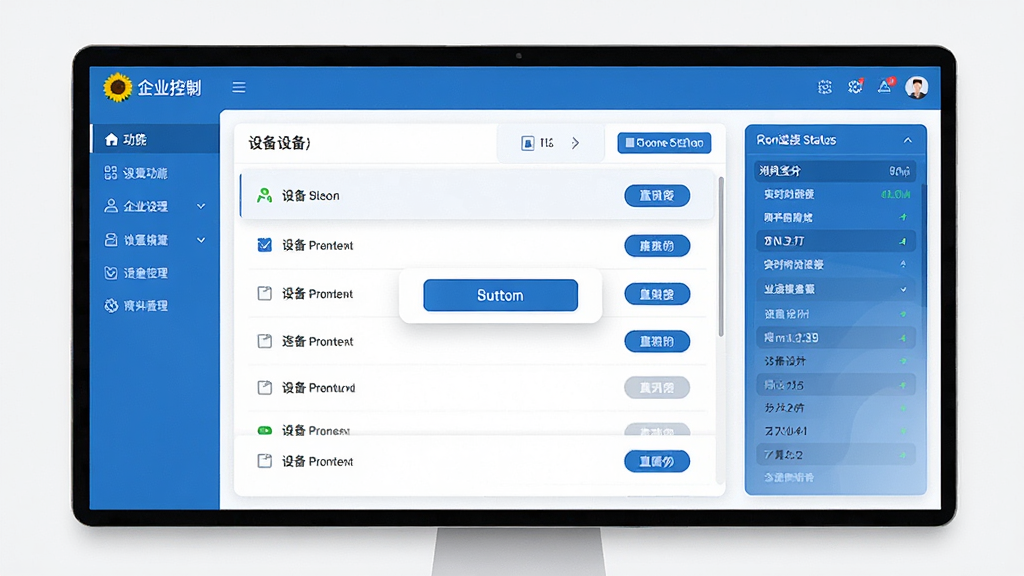Click the blue pill button in the bottom row

657,461
